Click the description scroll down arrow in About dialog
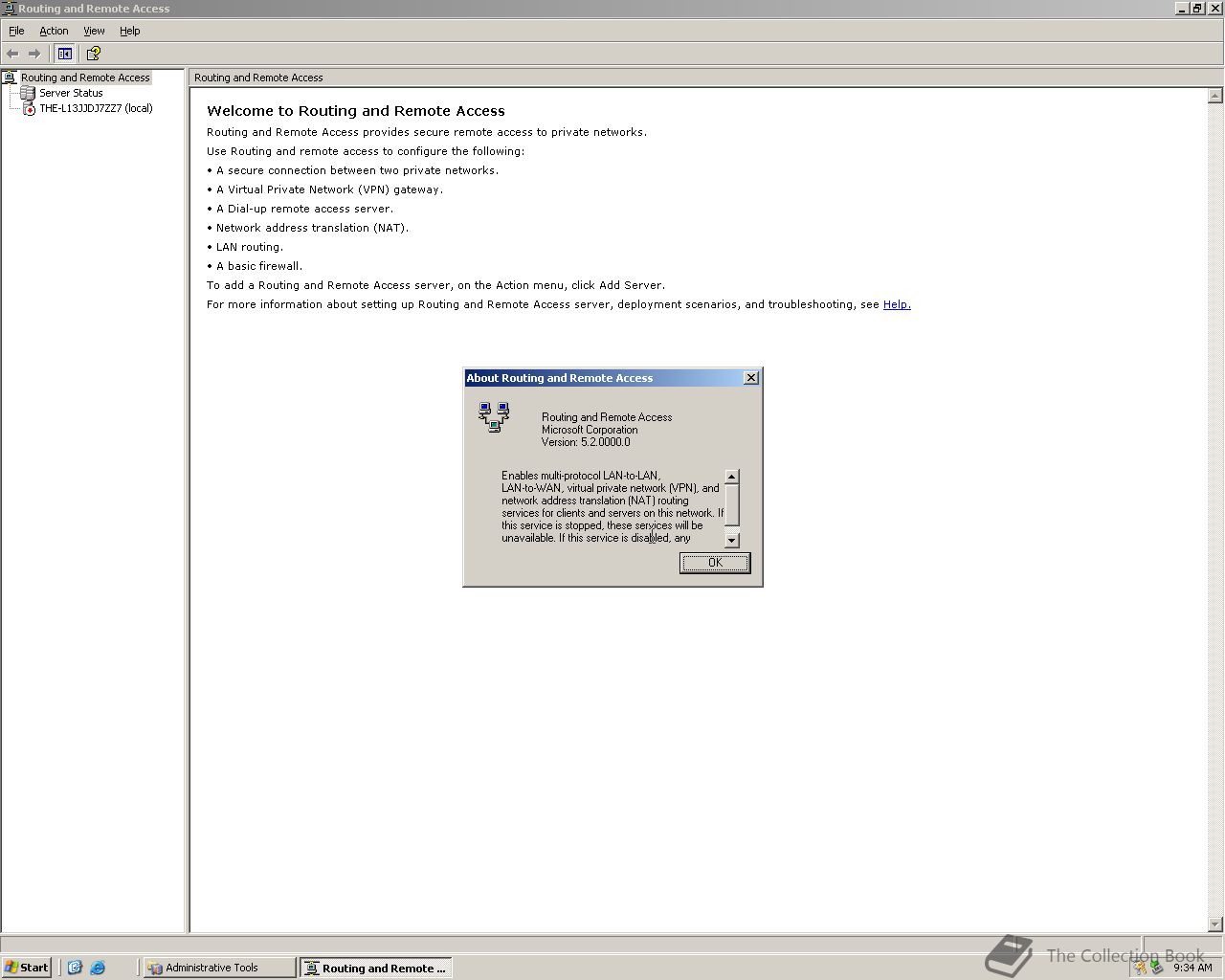Viewport: 1225px width, 980px height. [x=732, y=541]
